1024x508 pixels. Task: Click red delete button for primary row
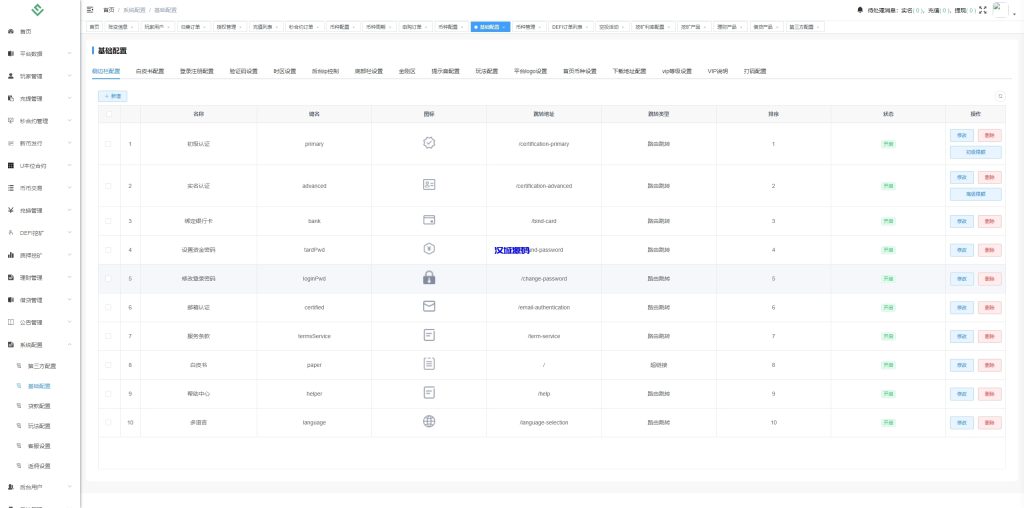click(x=988, y=135)
